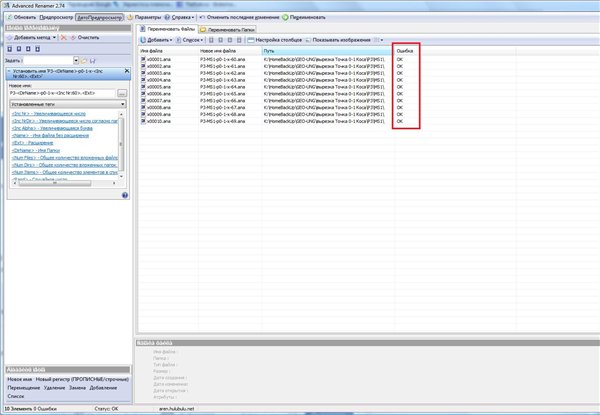The image size is (600, 415).
Task: Click the blue help icon below tag list
Action: tap(125, 195)
